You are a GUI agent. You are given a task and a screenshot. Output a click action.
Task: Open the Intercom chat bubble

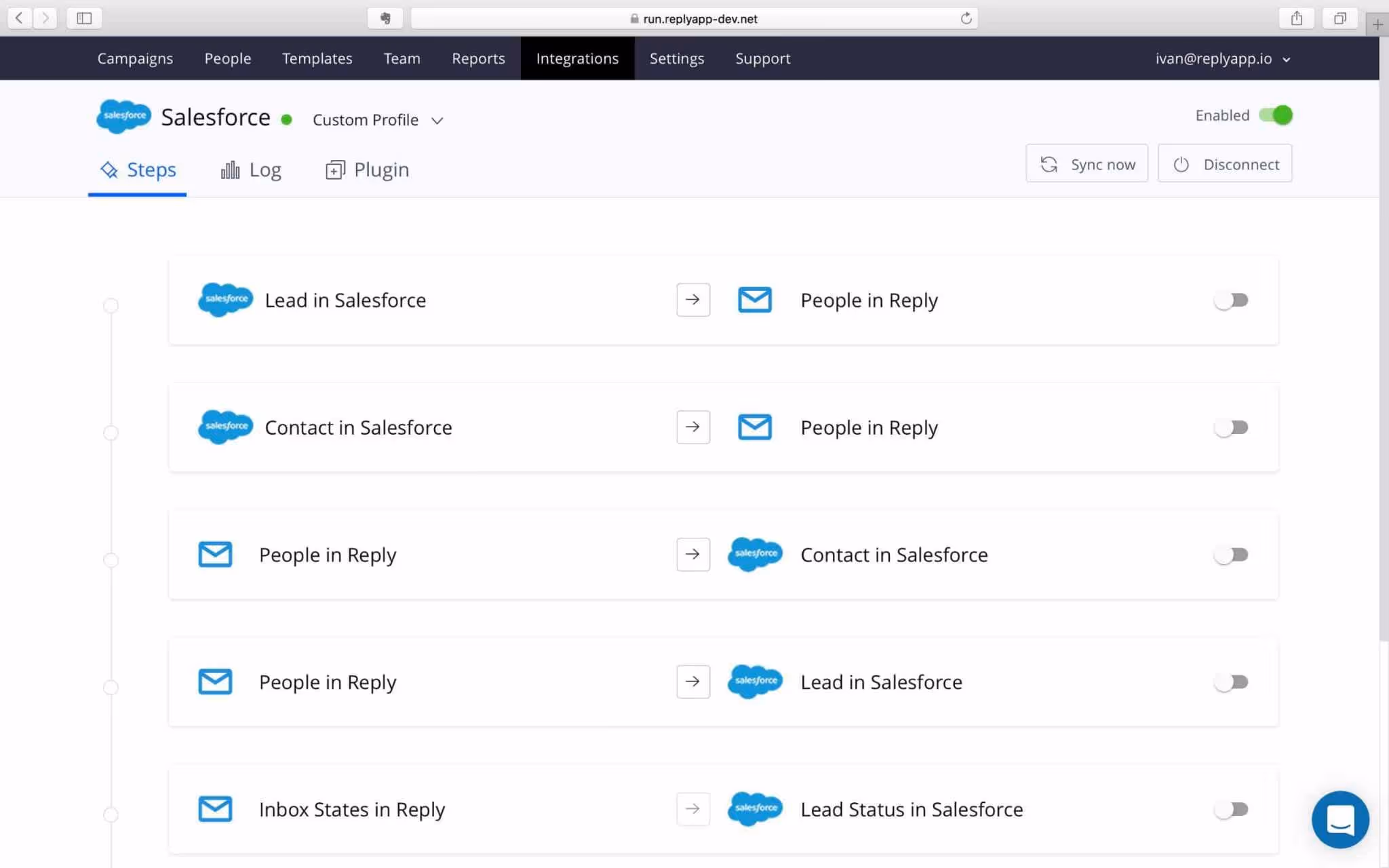(1340, 819)
